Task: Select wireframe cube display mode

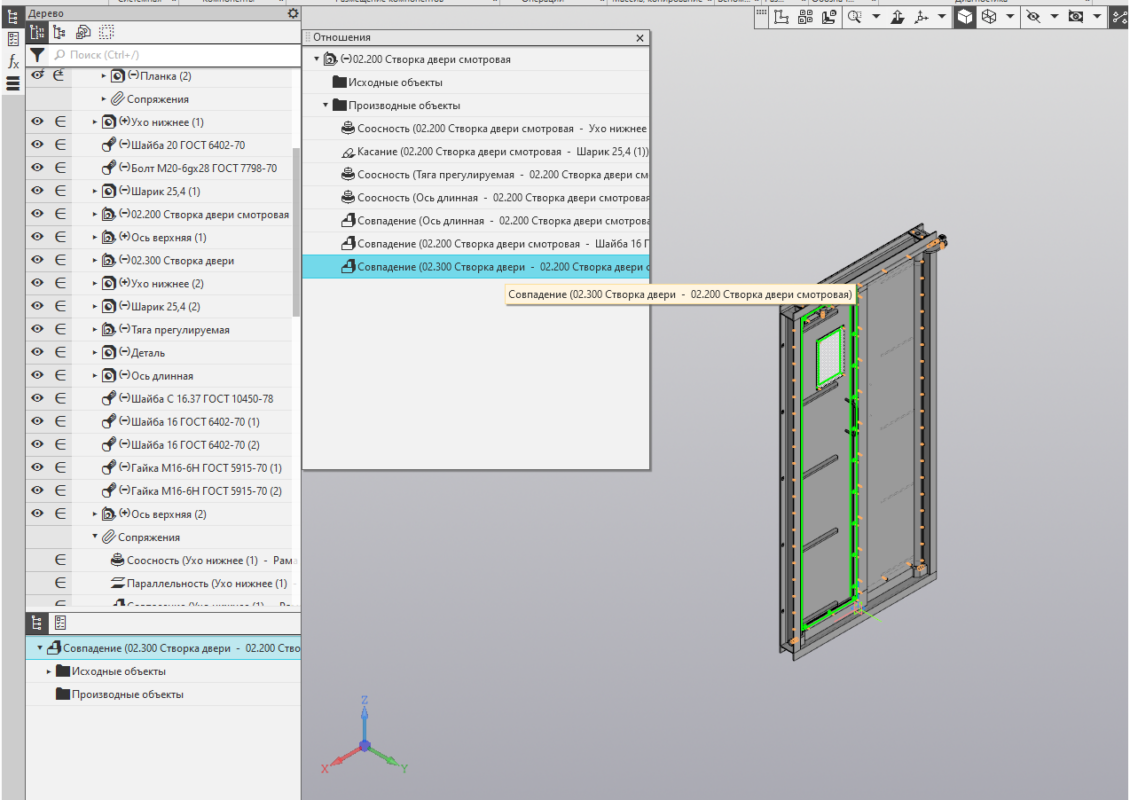Action: click(x=989, y=17)
